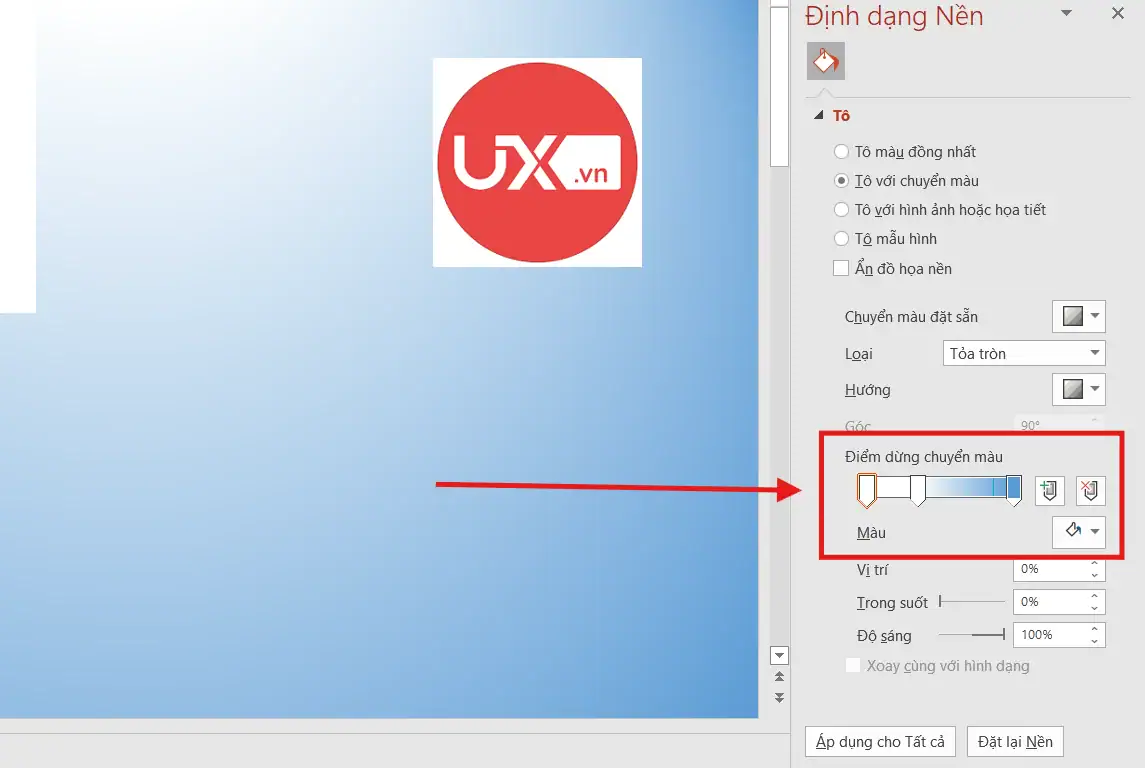The image size is (1145, 768).
Task: Click the Áp dụng cho Tất cả button
Action: [x=880, y=742]
